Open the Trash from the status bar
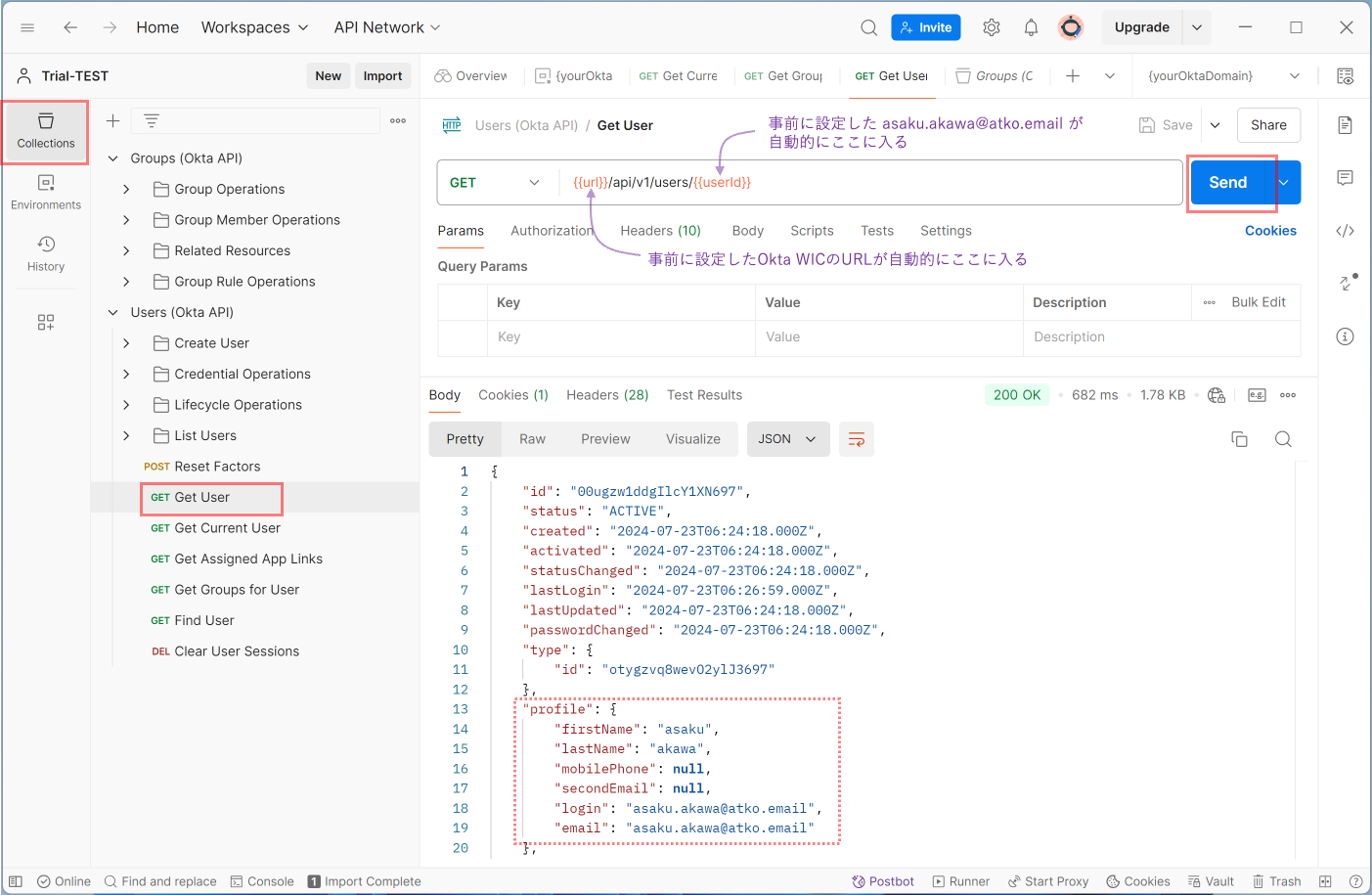 (1277, 880)
